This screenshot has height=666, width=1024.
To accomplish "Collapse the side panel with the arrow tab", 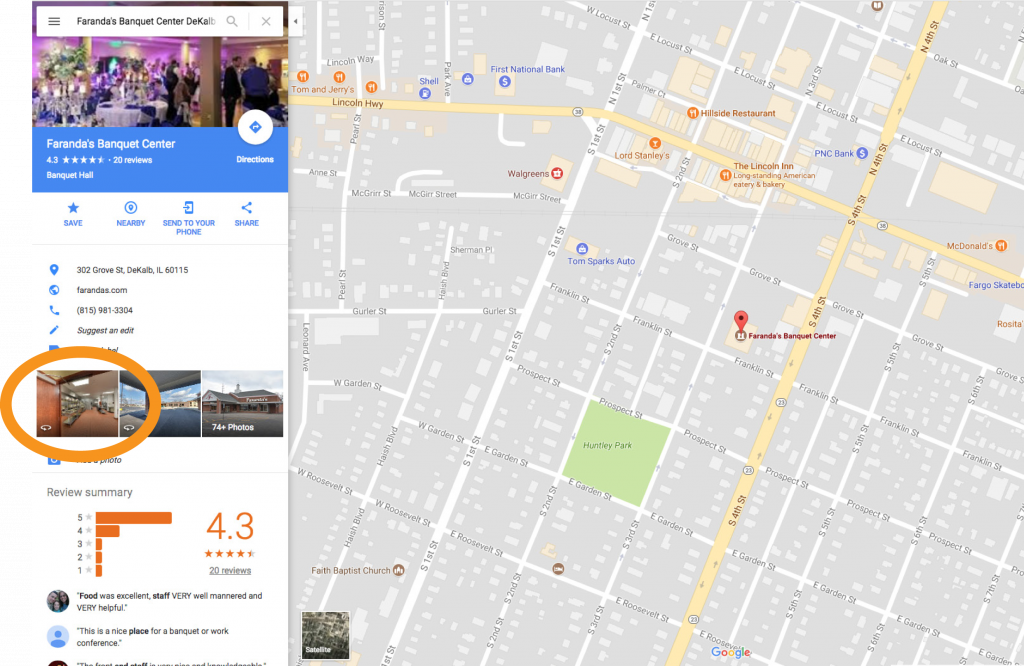I will click(x=295, y=22).
